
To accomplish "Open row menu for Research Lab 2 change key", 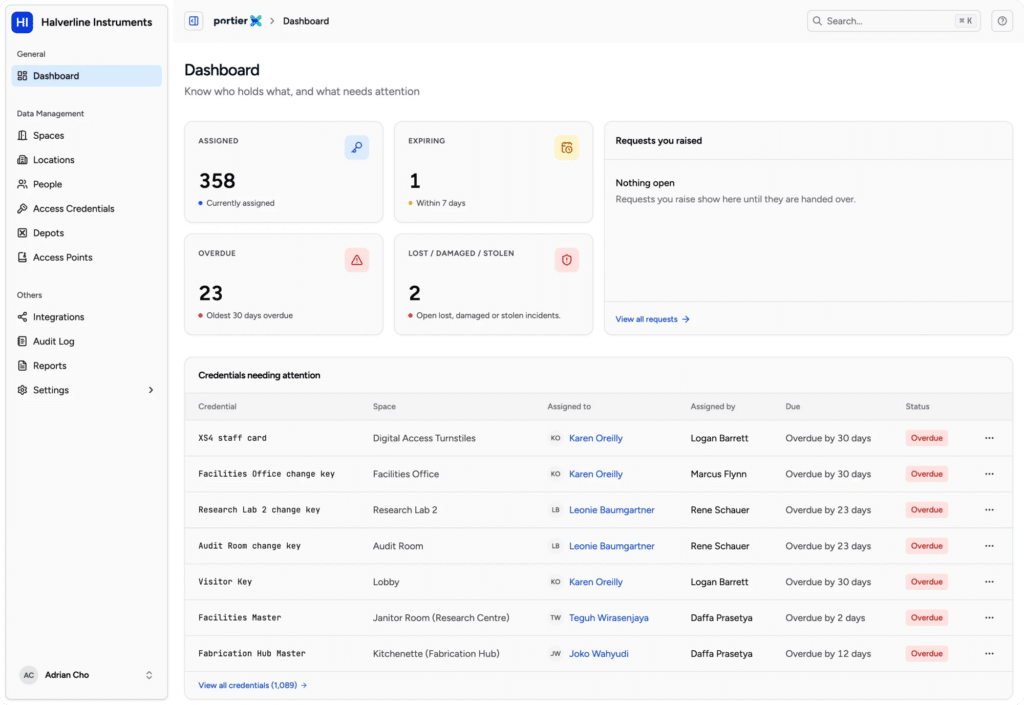I will (x=989, y=510).
